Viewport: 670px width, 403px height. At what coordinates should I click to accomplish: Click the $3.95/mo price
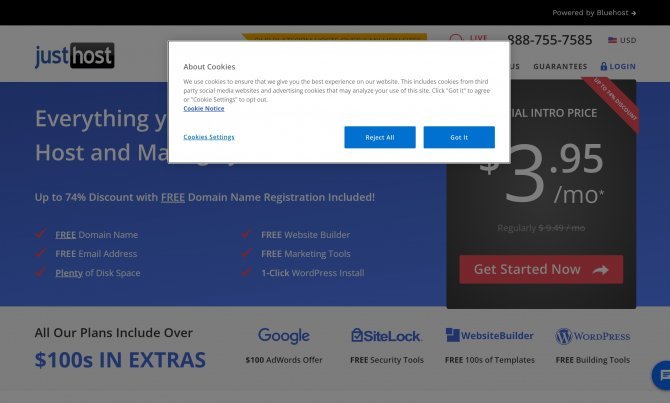coord(541,173)
